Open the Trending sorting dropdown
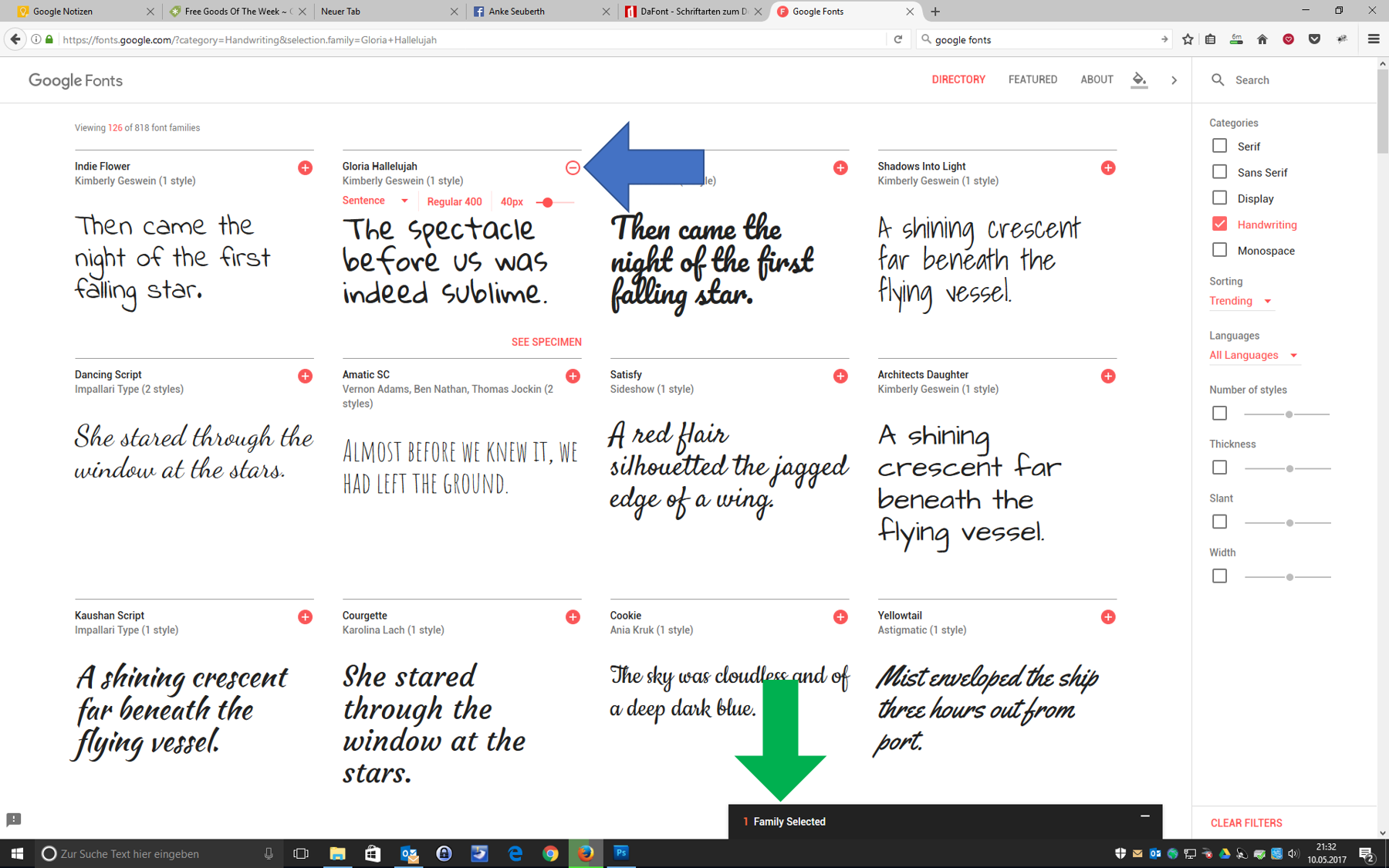The width and height of the screenshot is (1389, 868). click(1240, 301)
